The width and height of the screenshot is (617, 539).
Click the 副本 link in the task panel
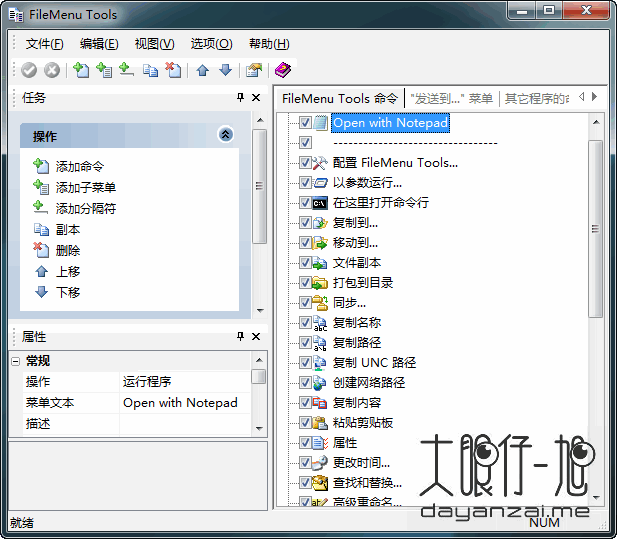[x=68, y=229]
